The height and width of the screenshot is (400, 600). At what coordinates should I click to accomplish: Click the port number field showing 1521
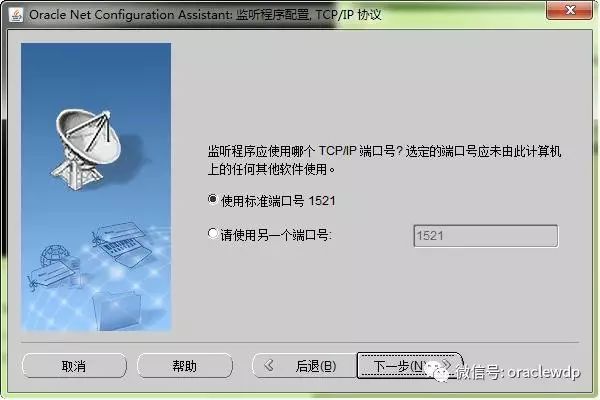(x=486, y=236)
